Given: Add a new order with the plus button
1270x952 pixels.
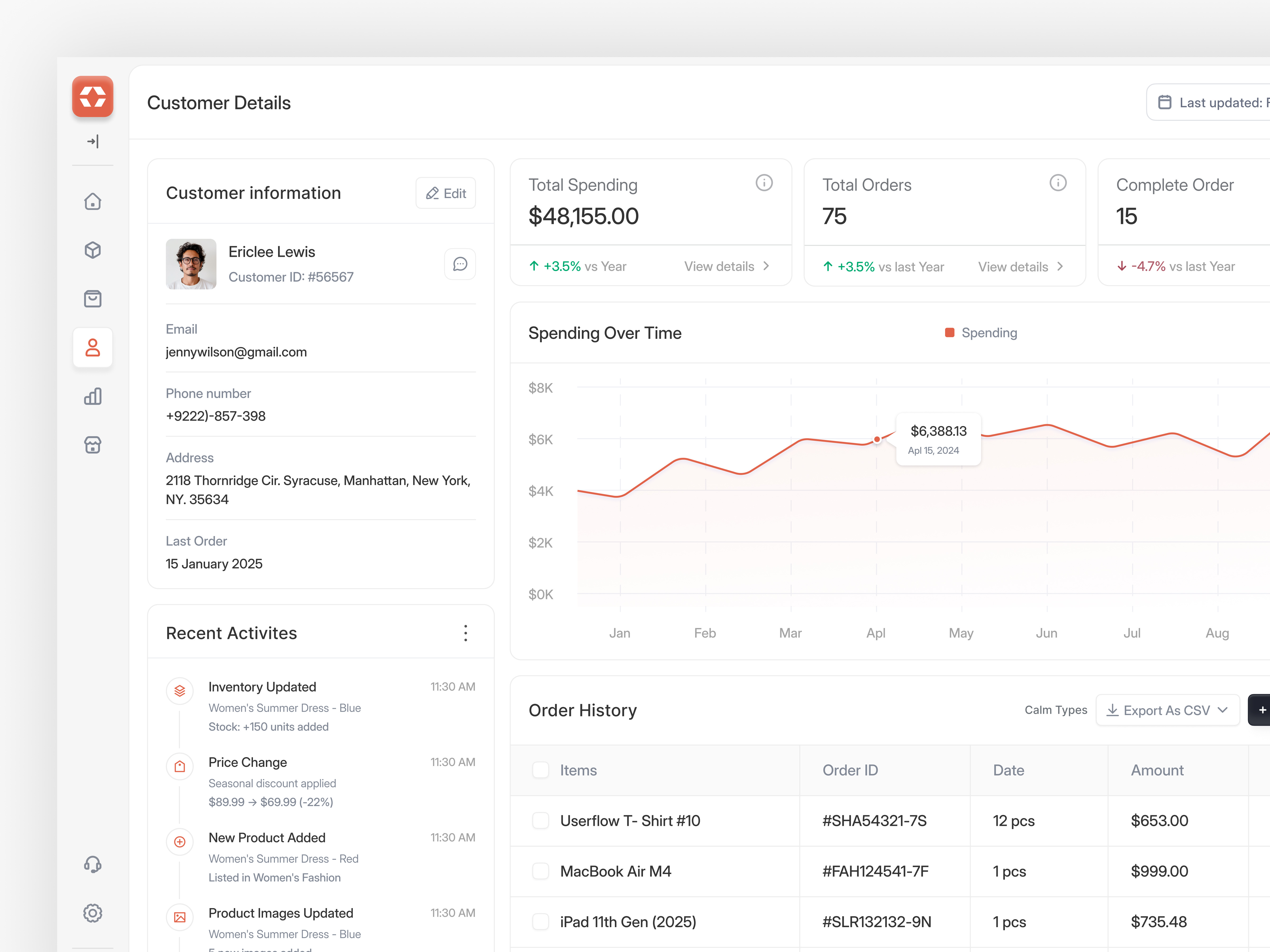Looking at the screenshot, I should click(1262, 710).
